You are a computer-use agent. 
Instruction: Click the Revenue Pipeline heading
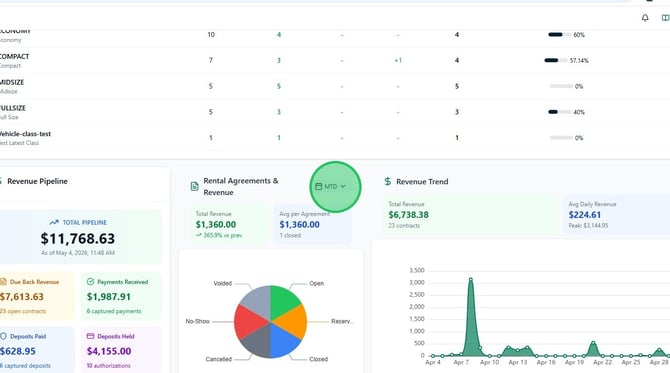37,181
